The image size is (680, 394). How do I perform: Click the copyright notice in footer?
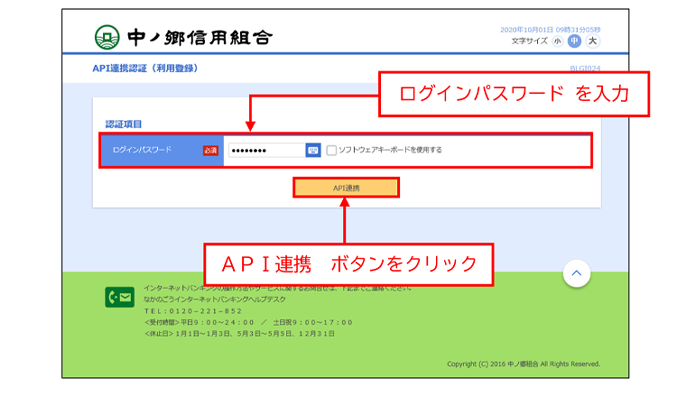coord(523,364)
